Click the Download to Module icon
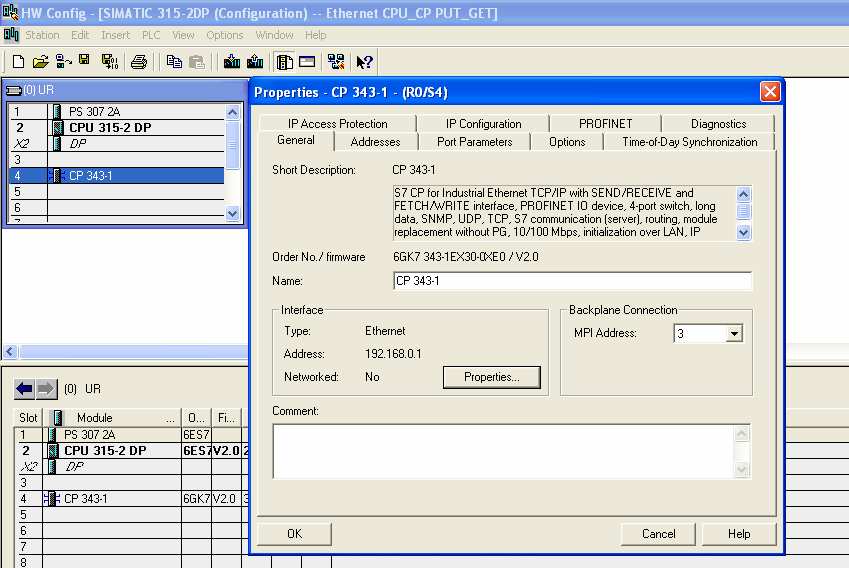This screenshot has height=568, width=849. [x=232, y=62]
